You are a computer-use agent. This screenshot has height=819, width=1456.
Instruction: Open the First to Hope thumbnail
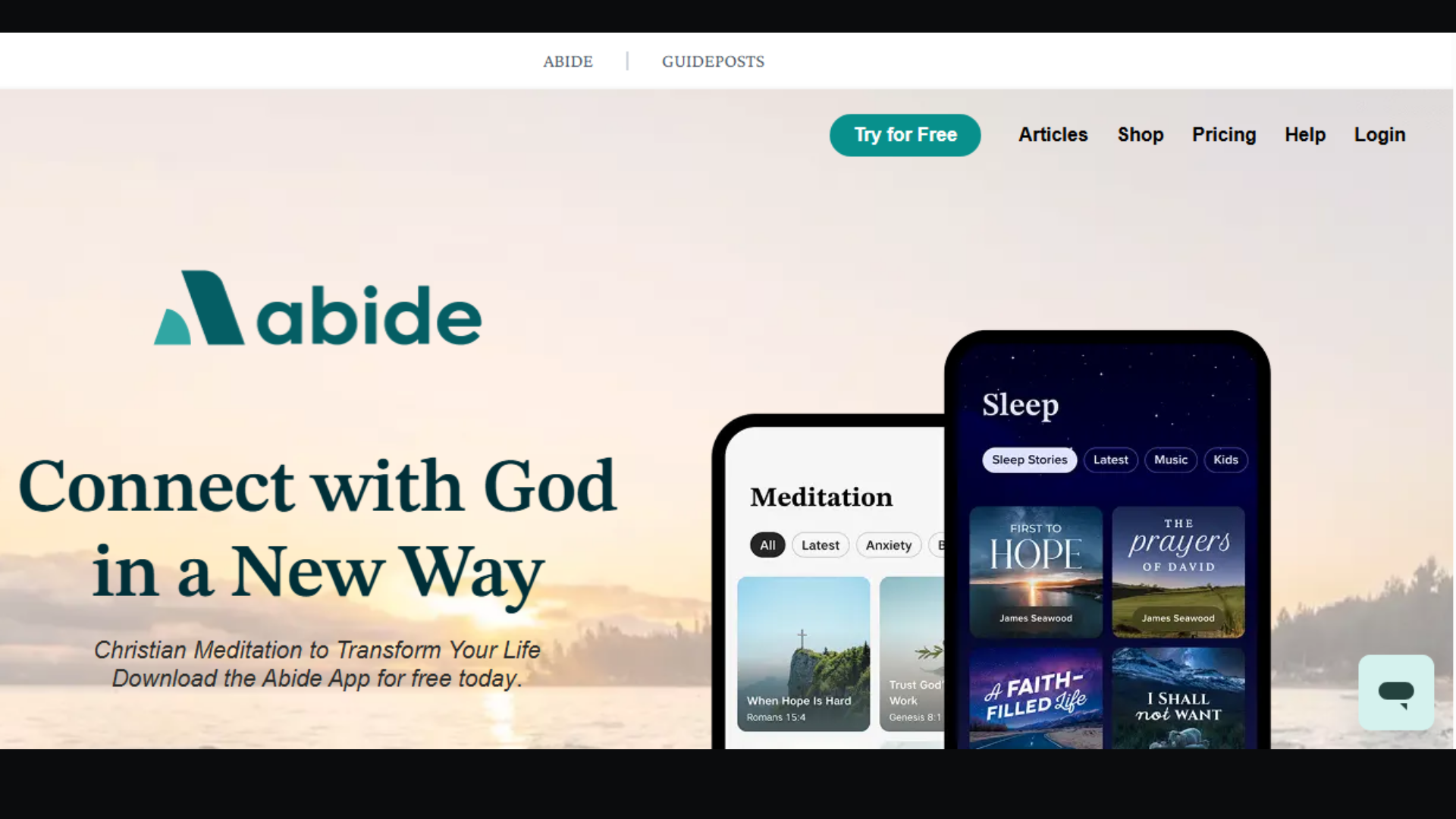pos(1035,572)
